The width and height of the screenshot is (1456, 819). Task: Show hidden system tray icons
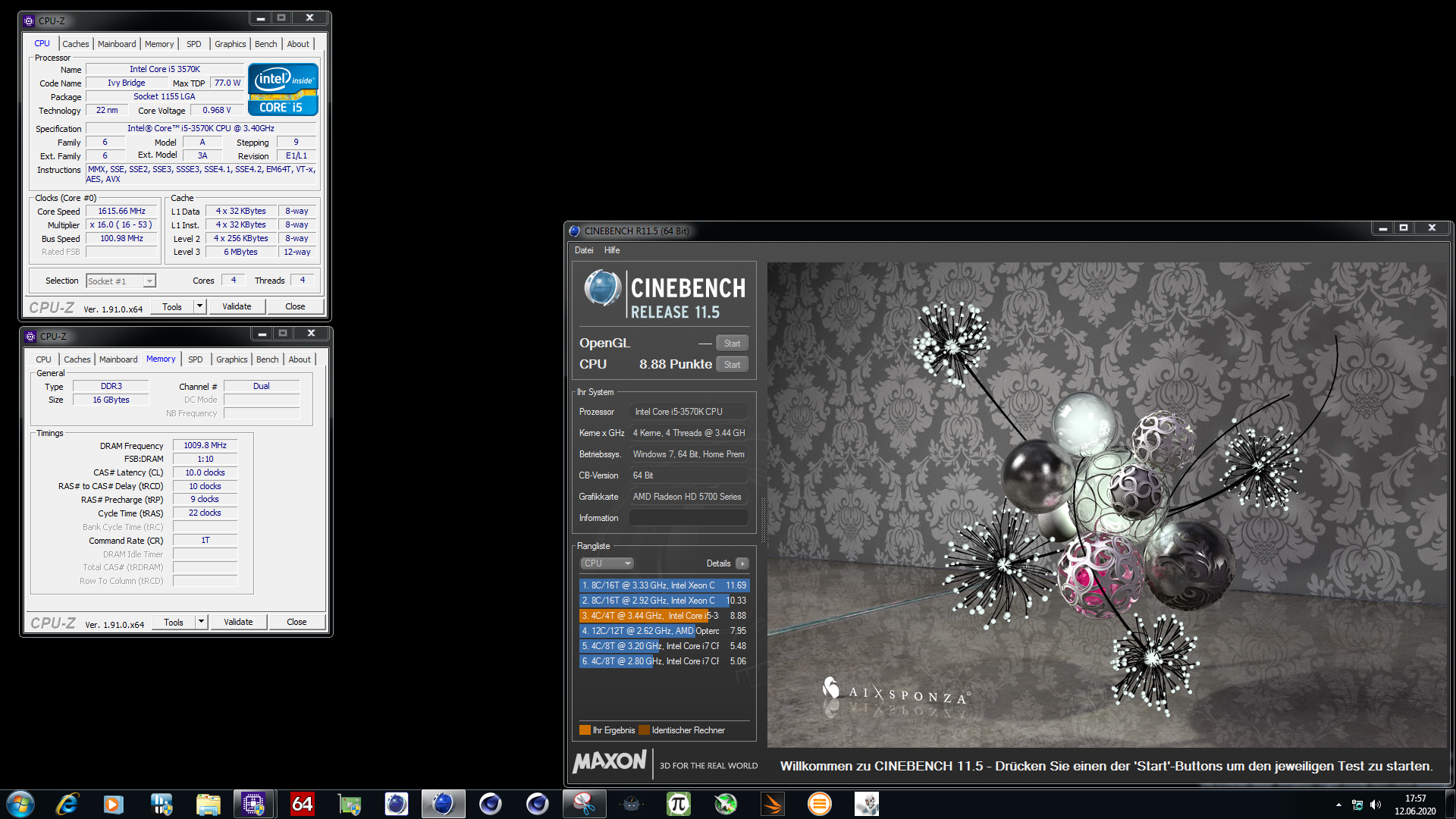[1338, 805]
